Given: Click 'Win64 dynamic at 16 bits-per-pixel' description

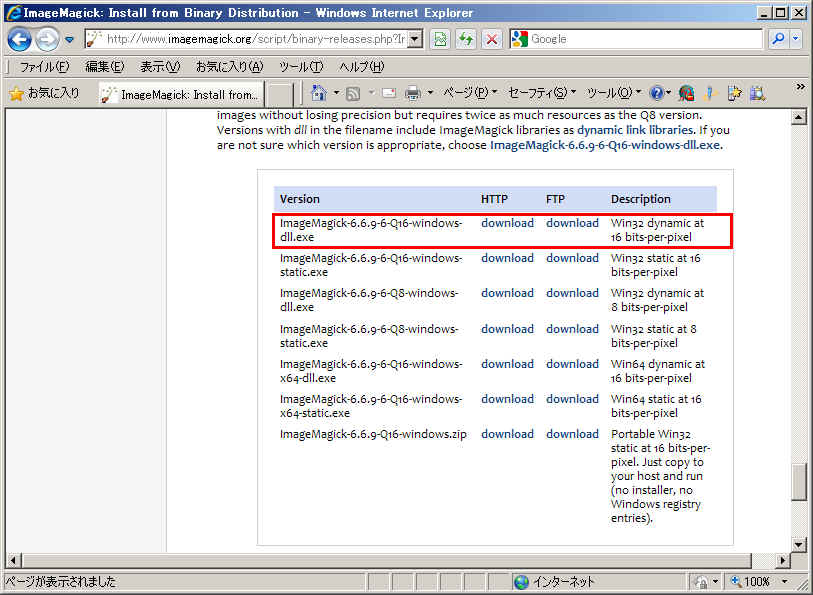Looking at the screenshot, I should click(657, 371).
